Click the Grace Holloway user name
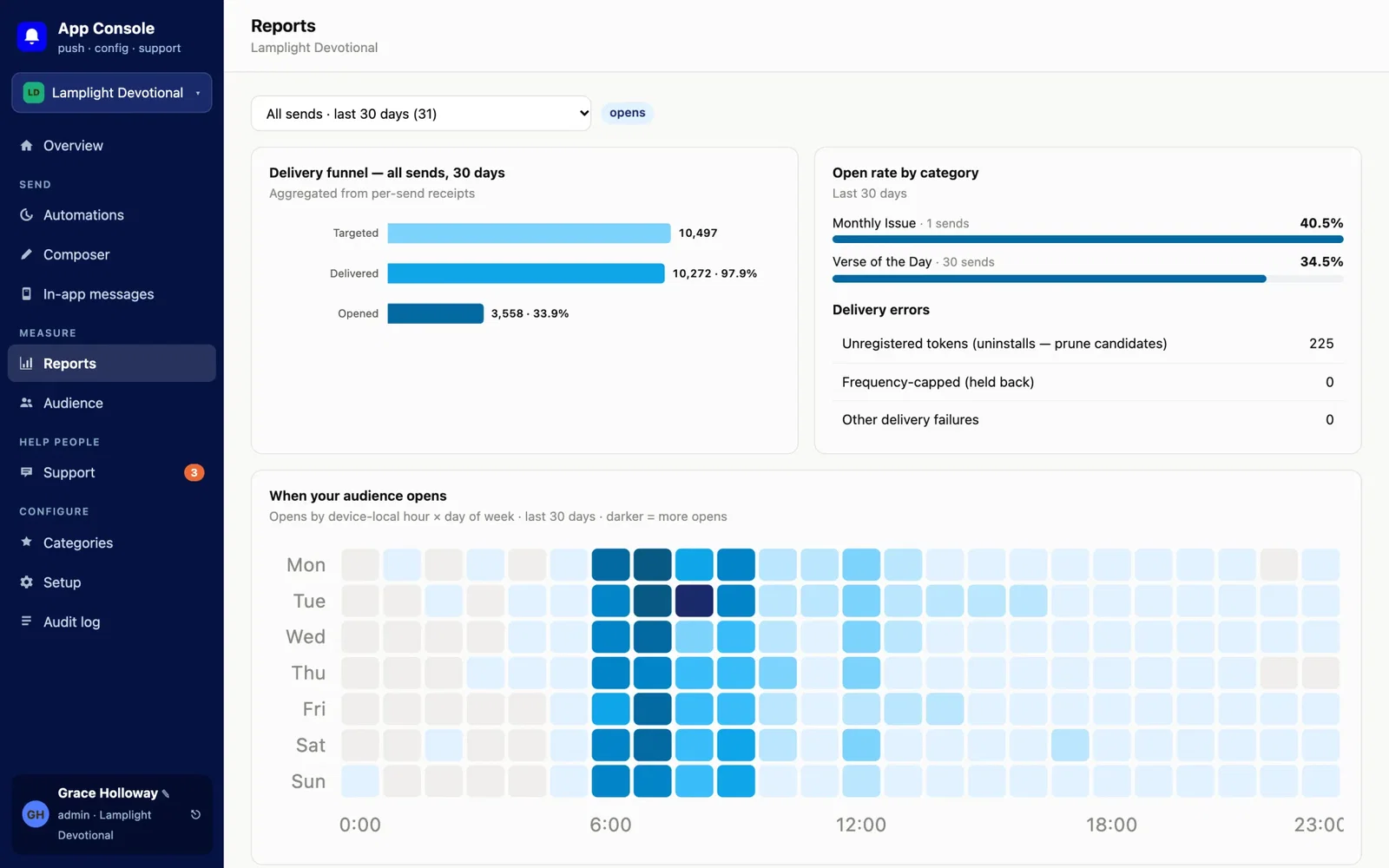The image size is (1389, 868). [108, 793]
